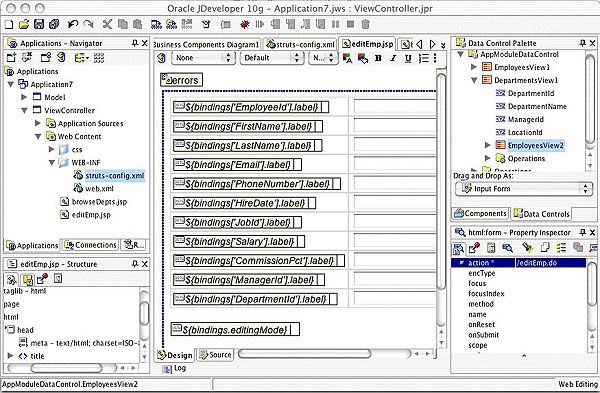Click the Debug bug icon

pos(245,24)
